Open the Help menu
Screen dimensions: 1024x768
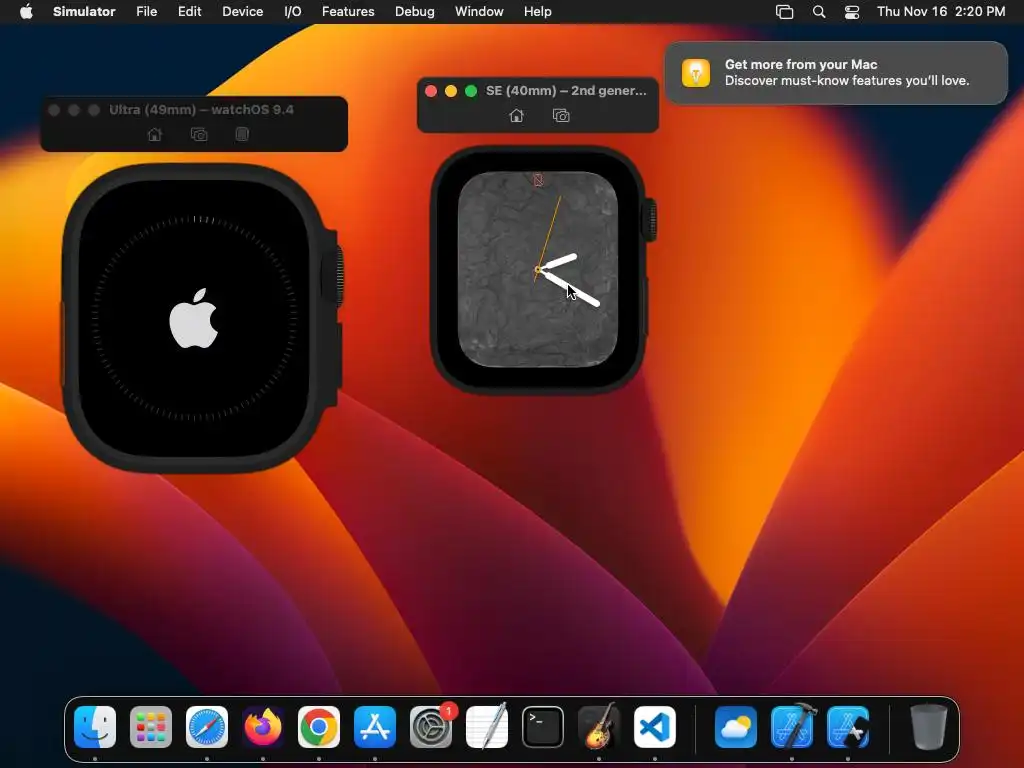(537, 11)
